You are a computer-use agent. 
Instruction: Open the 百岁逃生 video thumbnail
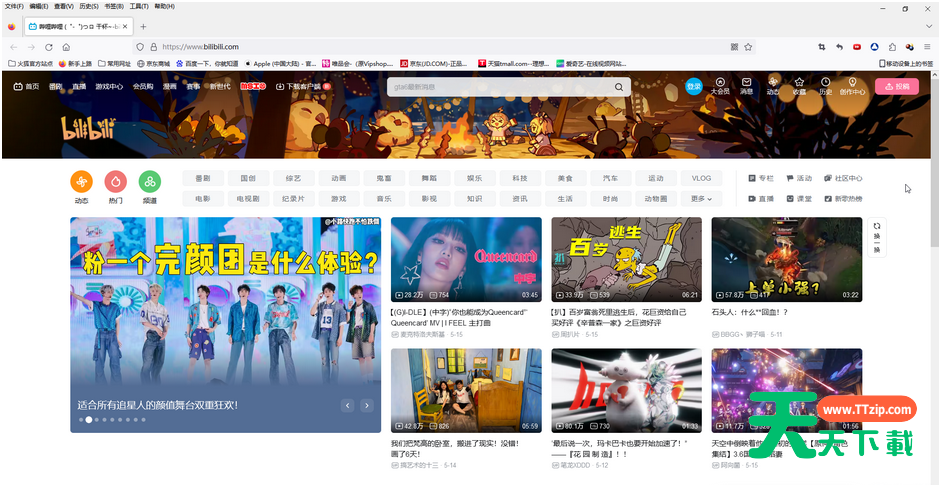coord(627,259)
